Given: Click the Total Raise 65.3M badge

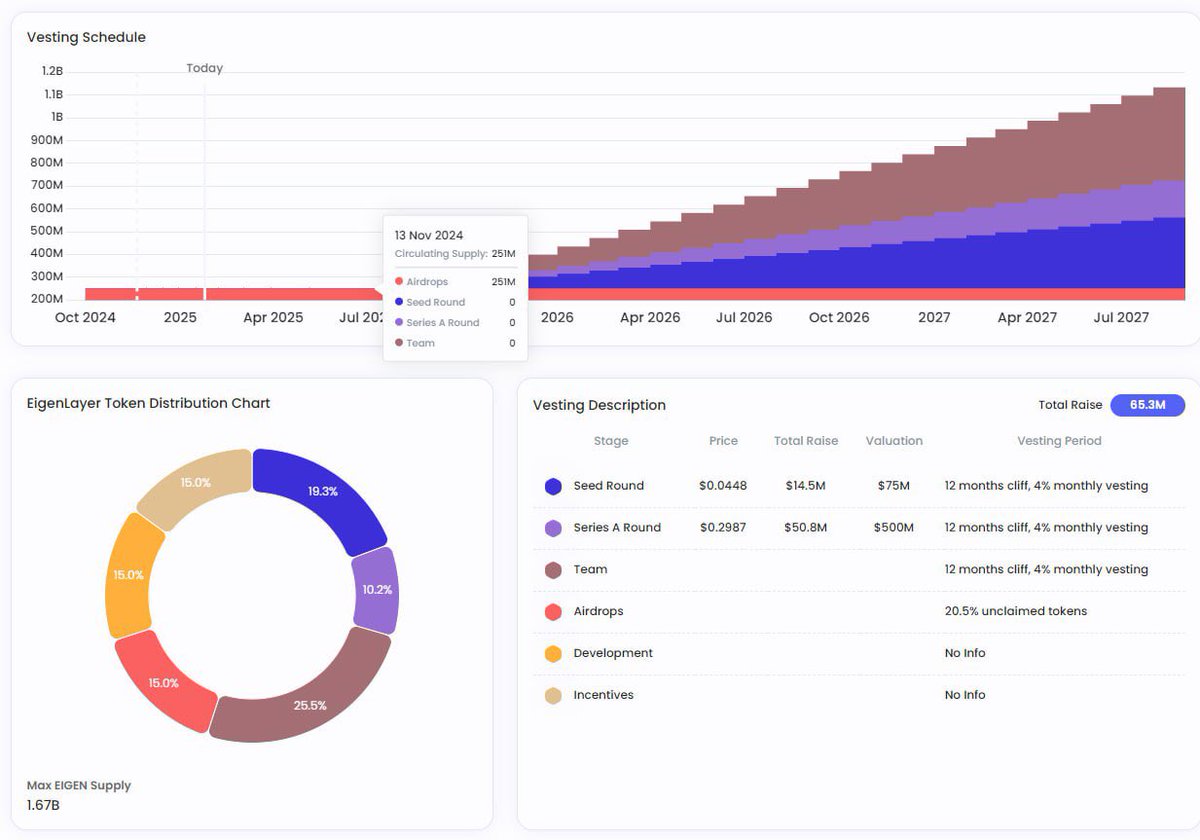Looking at the screenshot, I should click(1147, 405).
